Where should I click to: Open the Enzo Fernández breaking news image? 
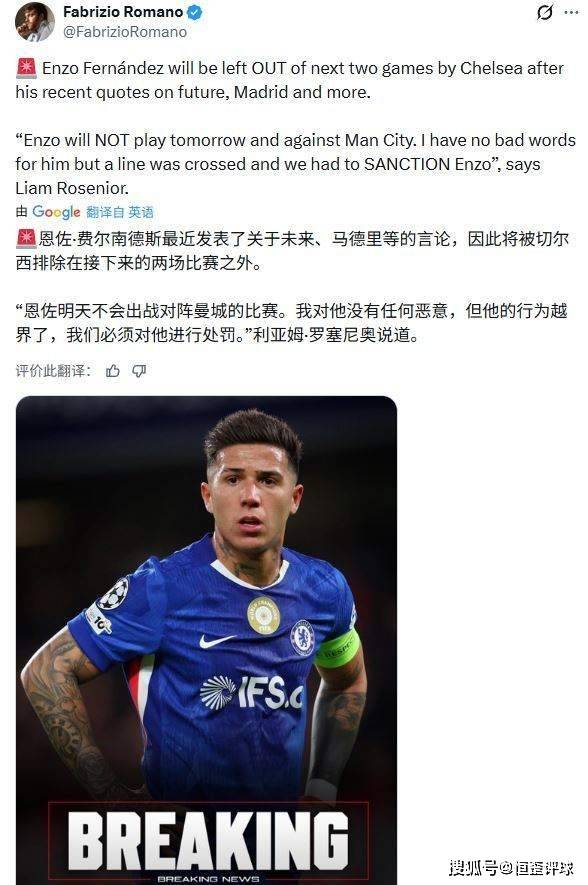(x=207, y=640)
